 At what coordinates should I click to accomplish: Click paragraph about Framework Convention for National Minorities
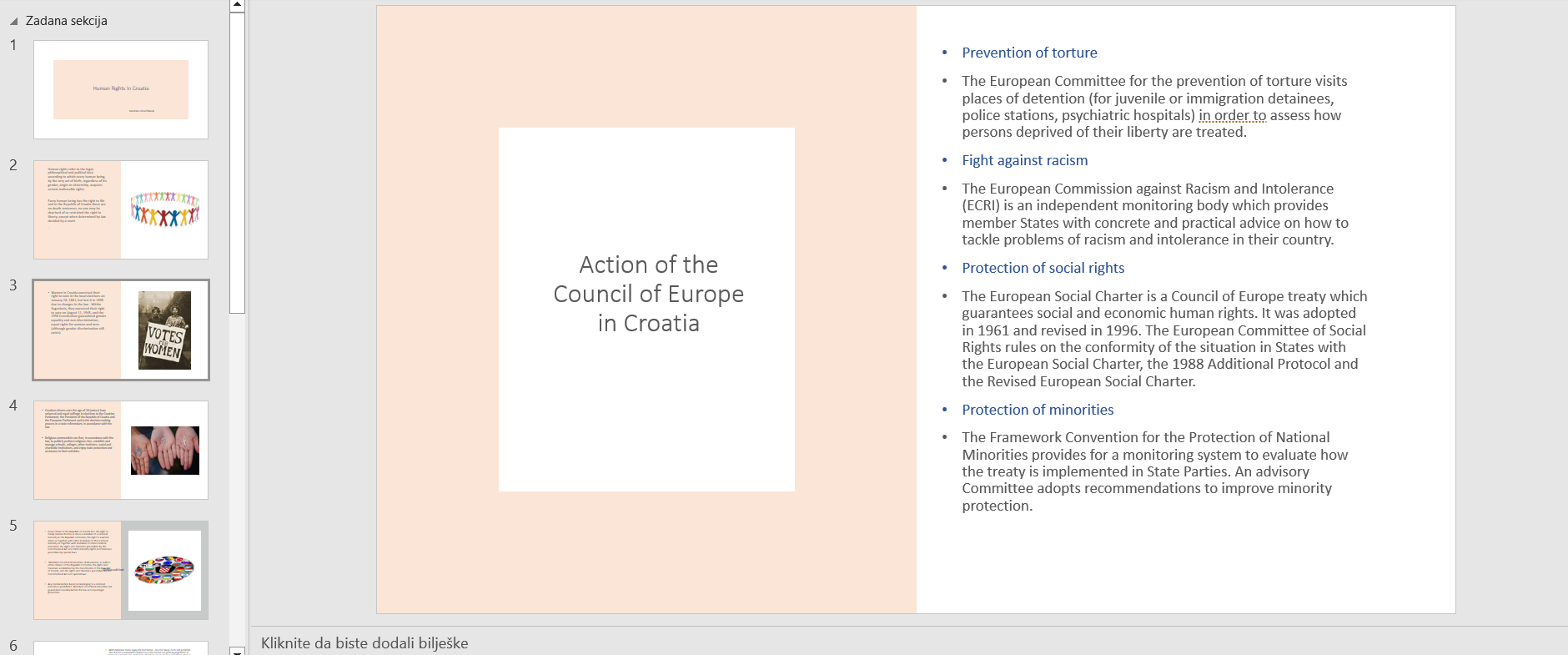(x=1154, y=471)
